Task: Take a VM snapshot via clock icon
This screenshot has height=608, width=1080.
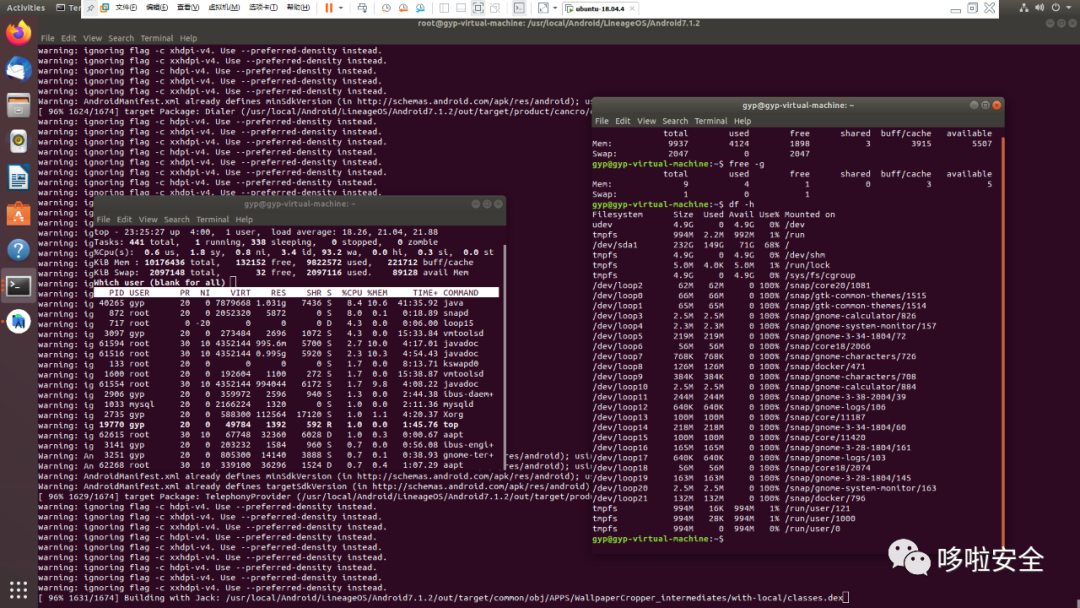Action: coord(386,8)
